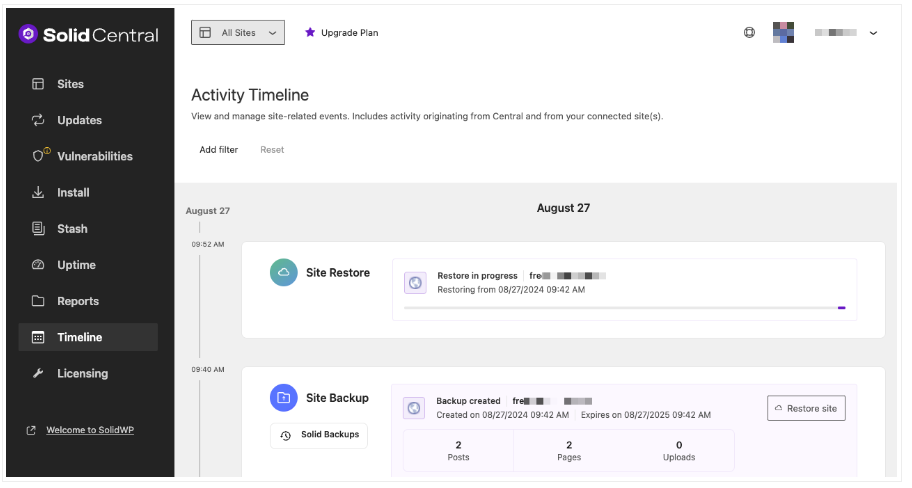This screenshot has height=488, width=912.
Task: Click the Solid Central logo icon
Action: click(x=28, y=34)
